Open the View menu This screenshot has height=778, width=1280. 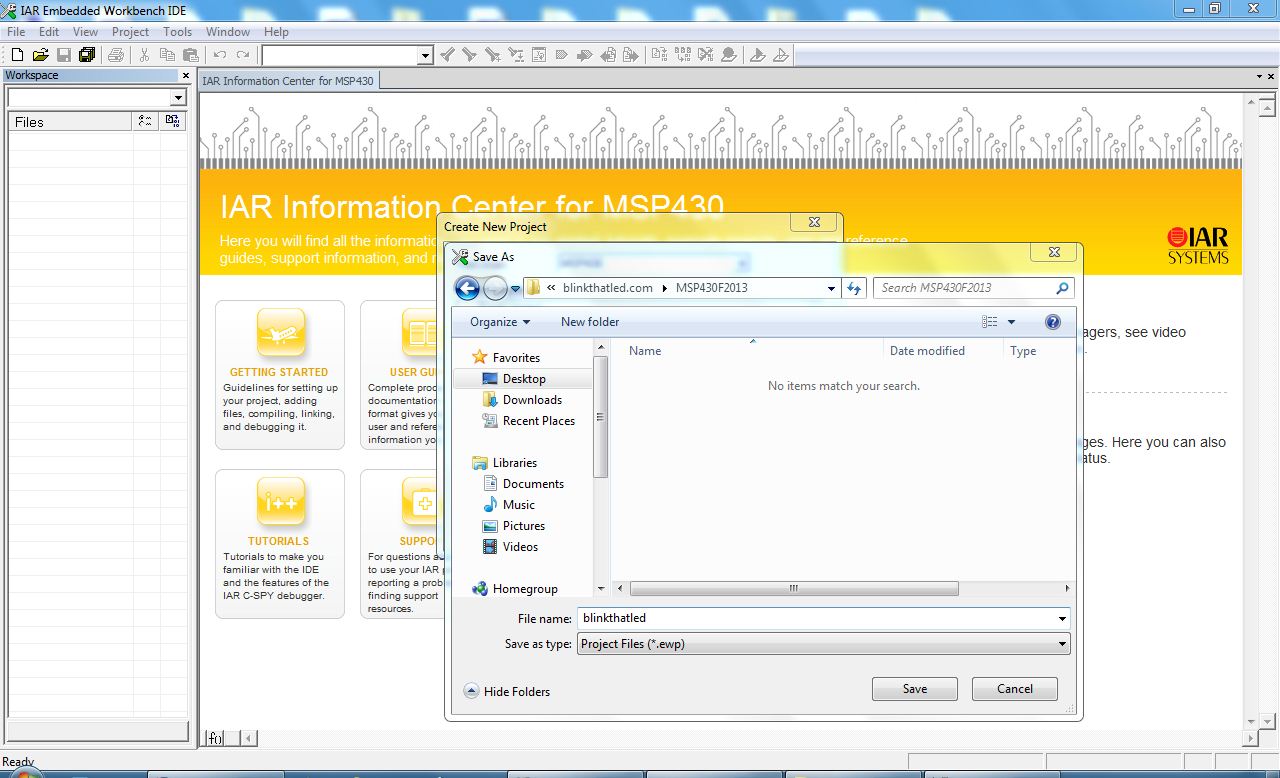pyautogui.click(x=85, y=32)
